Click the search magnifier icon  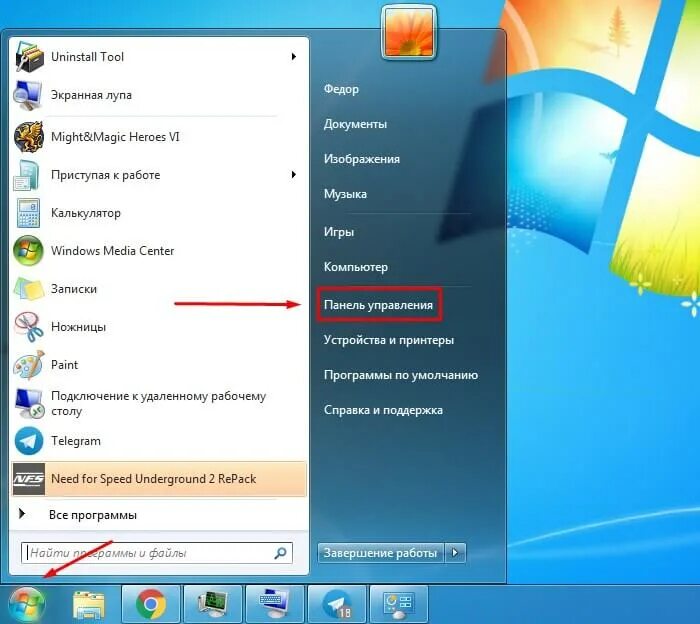[x=280, y=553]
